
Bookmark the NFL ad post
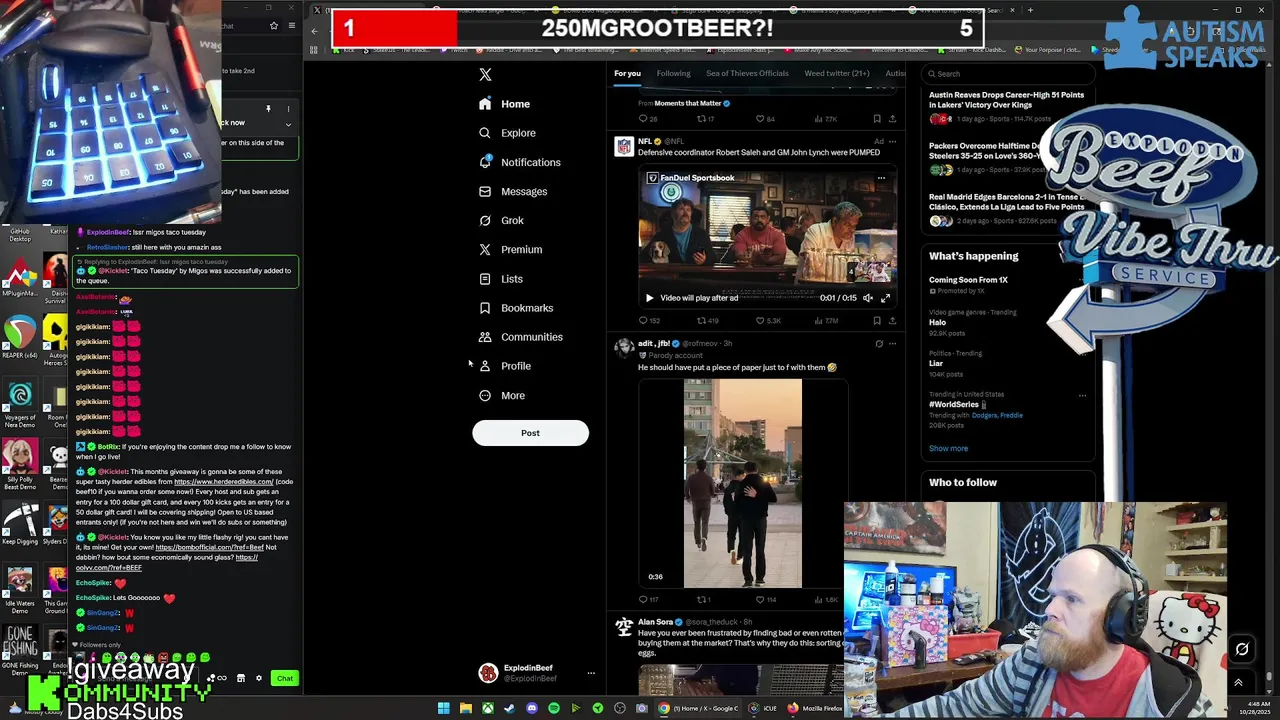pos(877,321)
